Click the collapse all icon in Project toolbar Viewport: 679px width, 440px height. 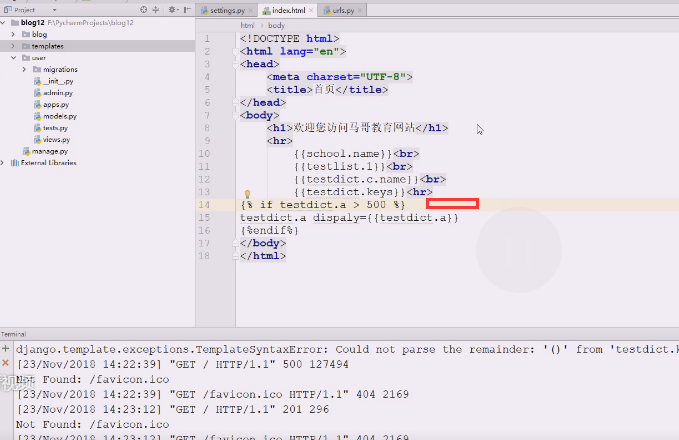156,9
